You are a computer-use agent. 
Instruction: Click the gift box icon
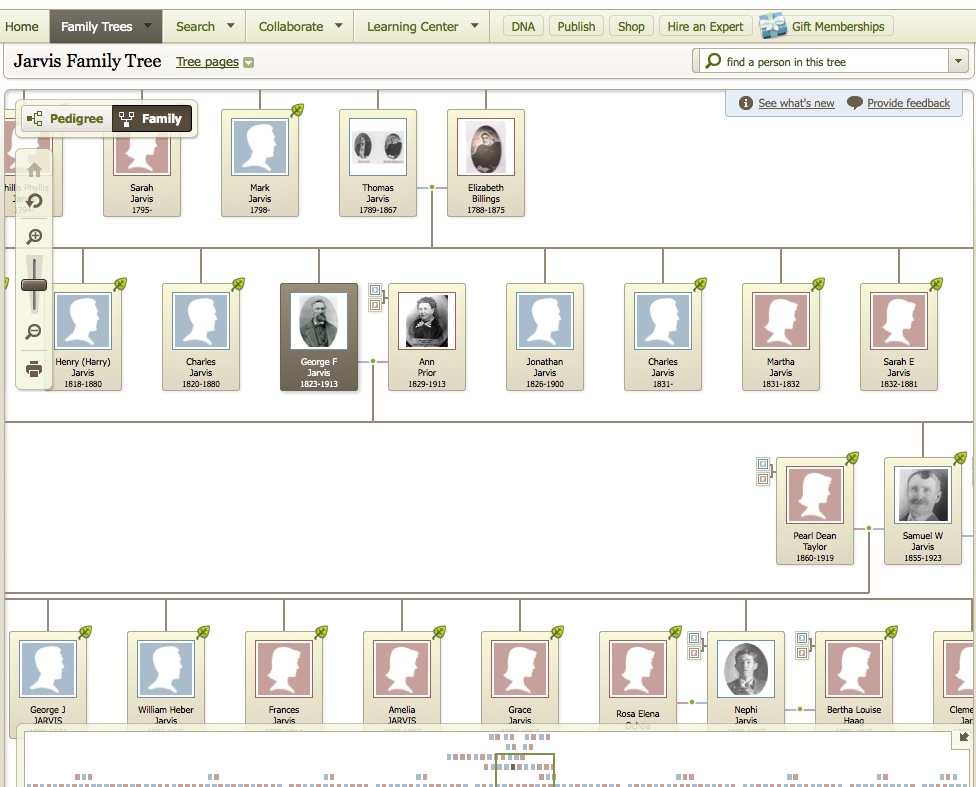click(772, 26)
